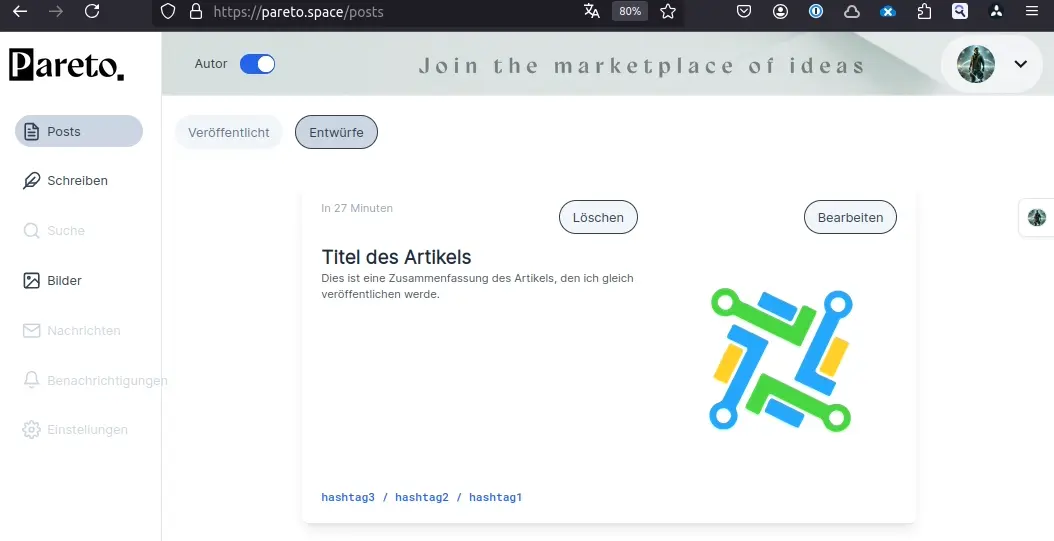Viewport: 1054px width, 541px height.
Task: Click the Join the marketplace of ideas banner
Action: (x=641, y=65)
